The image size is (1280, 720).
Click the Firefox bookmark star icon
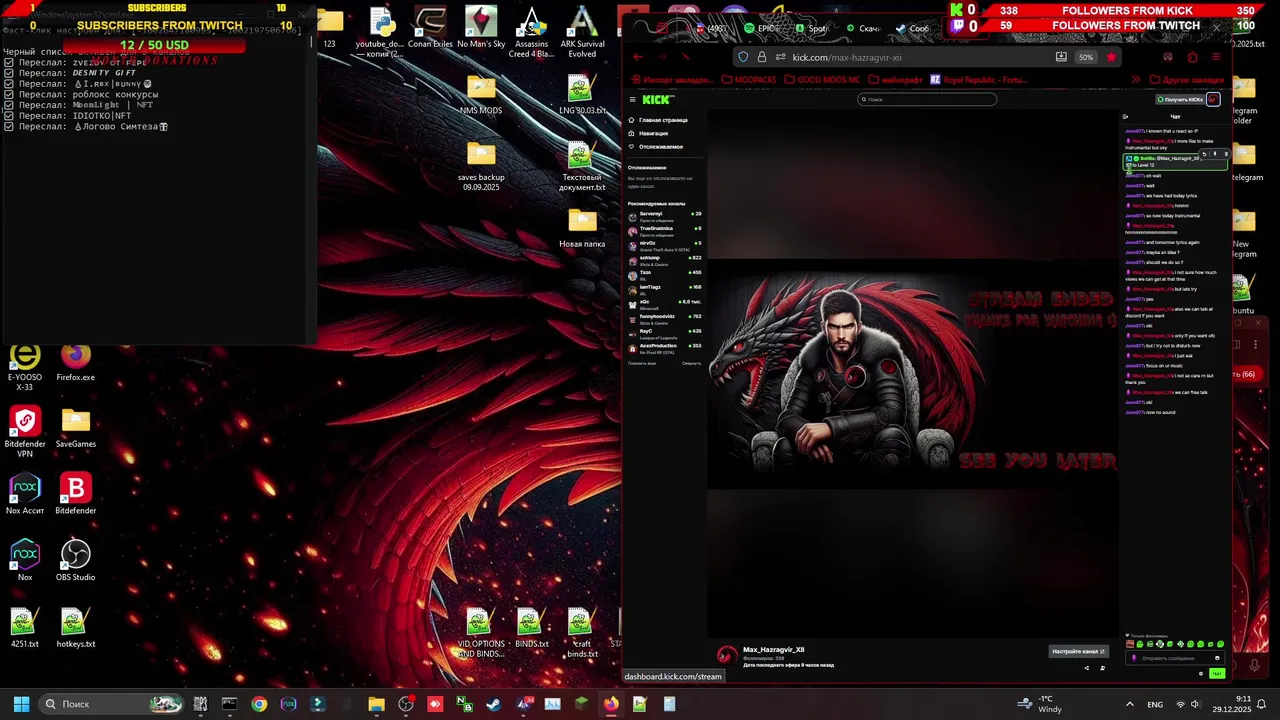[1110, 57]
